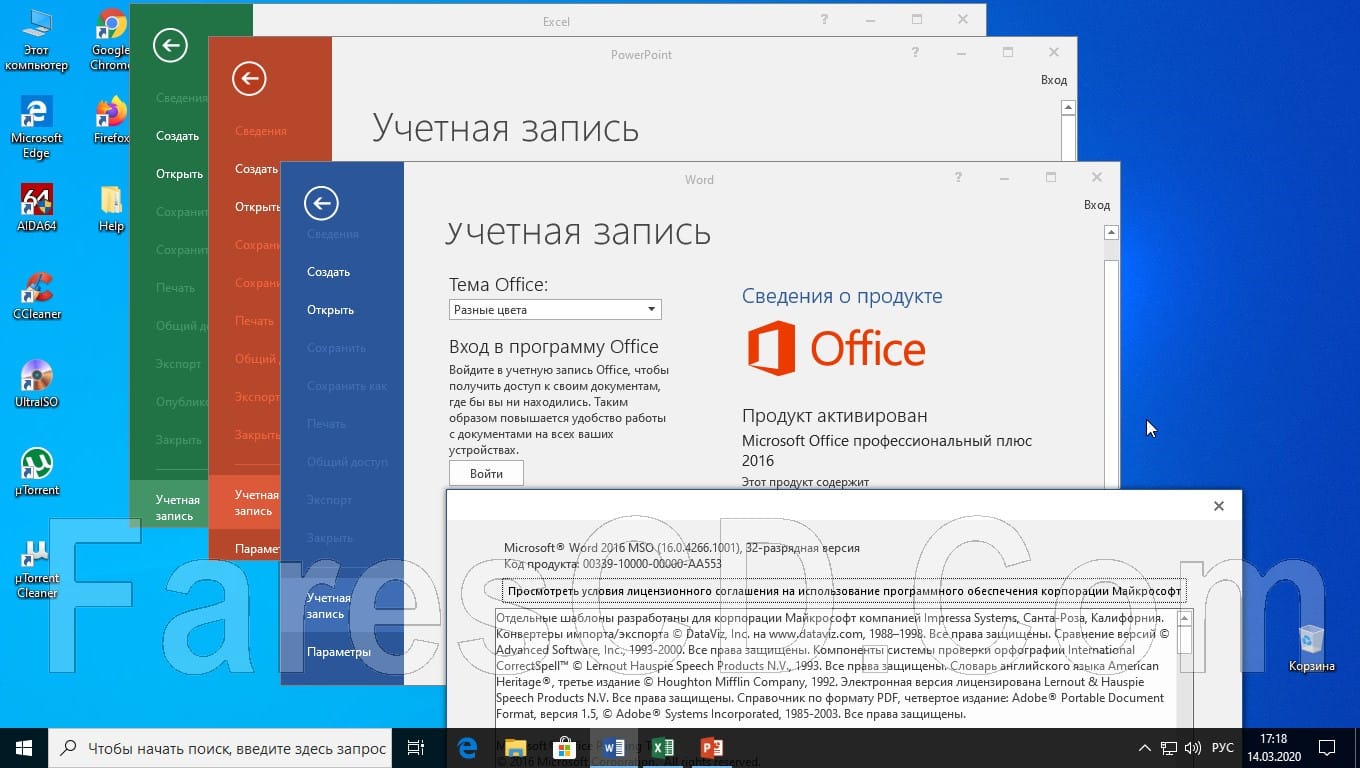The width and height of the screenshot is (1360, 768).
Task: Select Создать in Excel sidebar
Action: (177, 136)
